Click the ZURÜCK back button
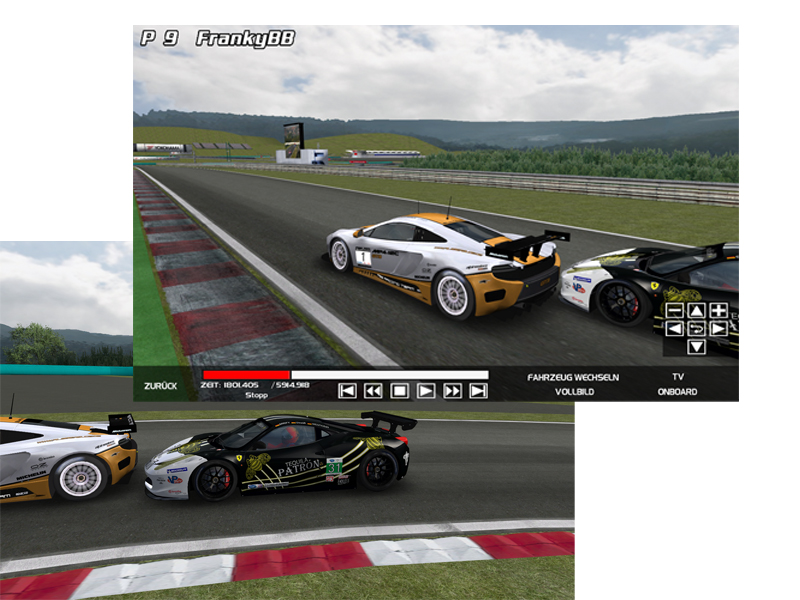This screenshot has height=600, width=800. [x=160, y=385]
